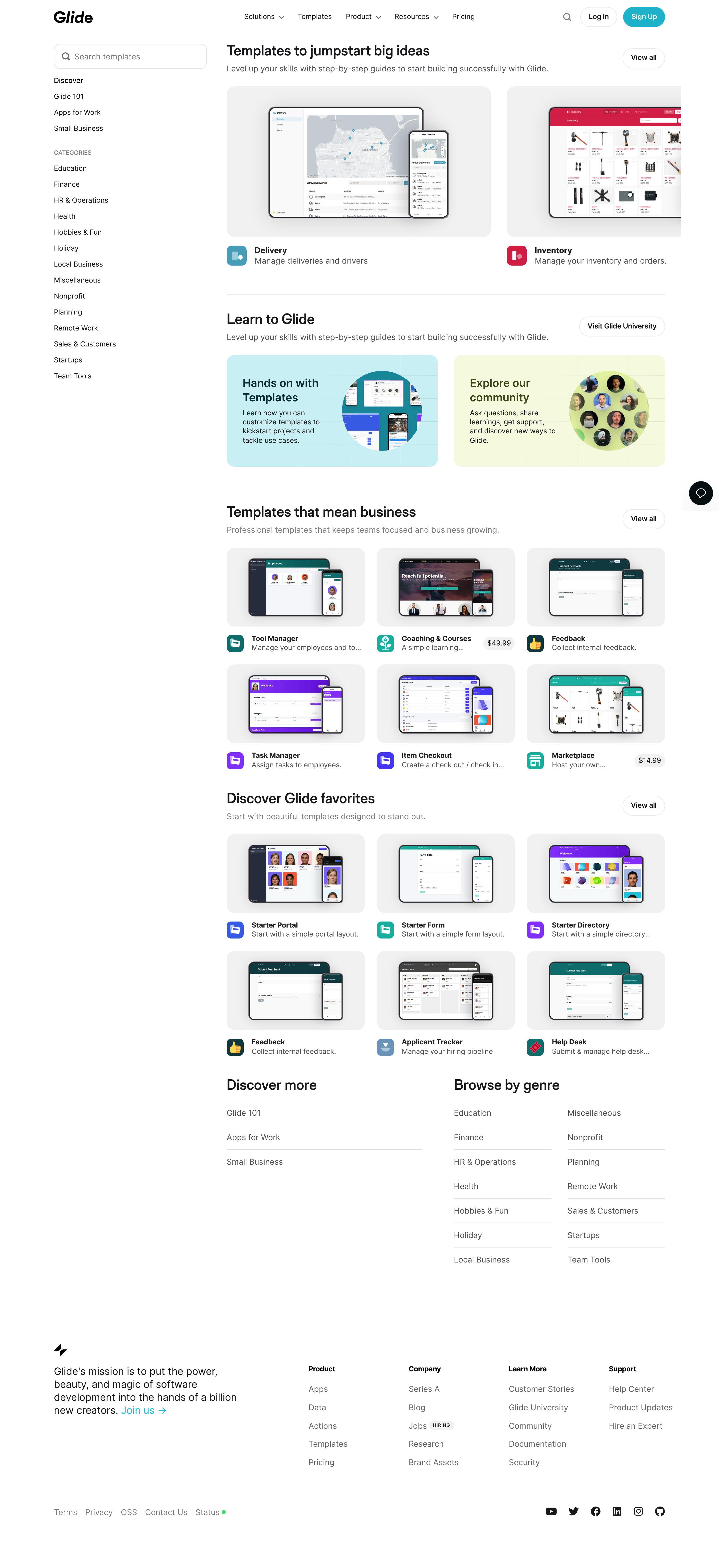Select Apps for Work in the sidebar
Viewport: 719px width, 1568px height.
(x=77, y=113)
